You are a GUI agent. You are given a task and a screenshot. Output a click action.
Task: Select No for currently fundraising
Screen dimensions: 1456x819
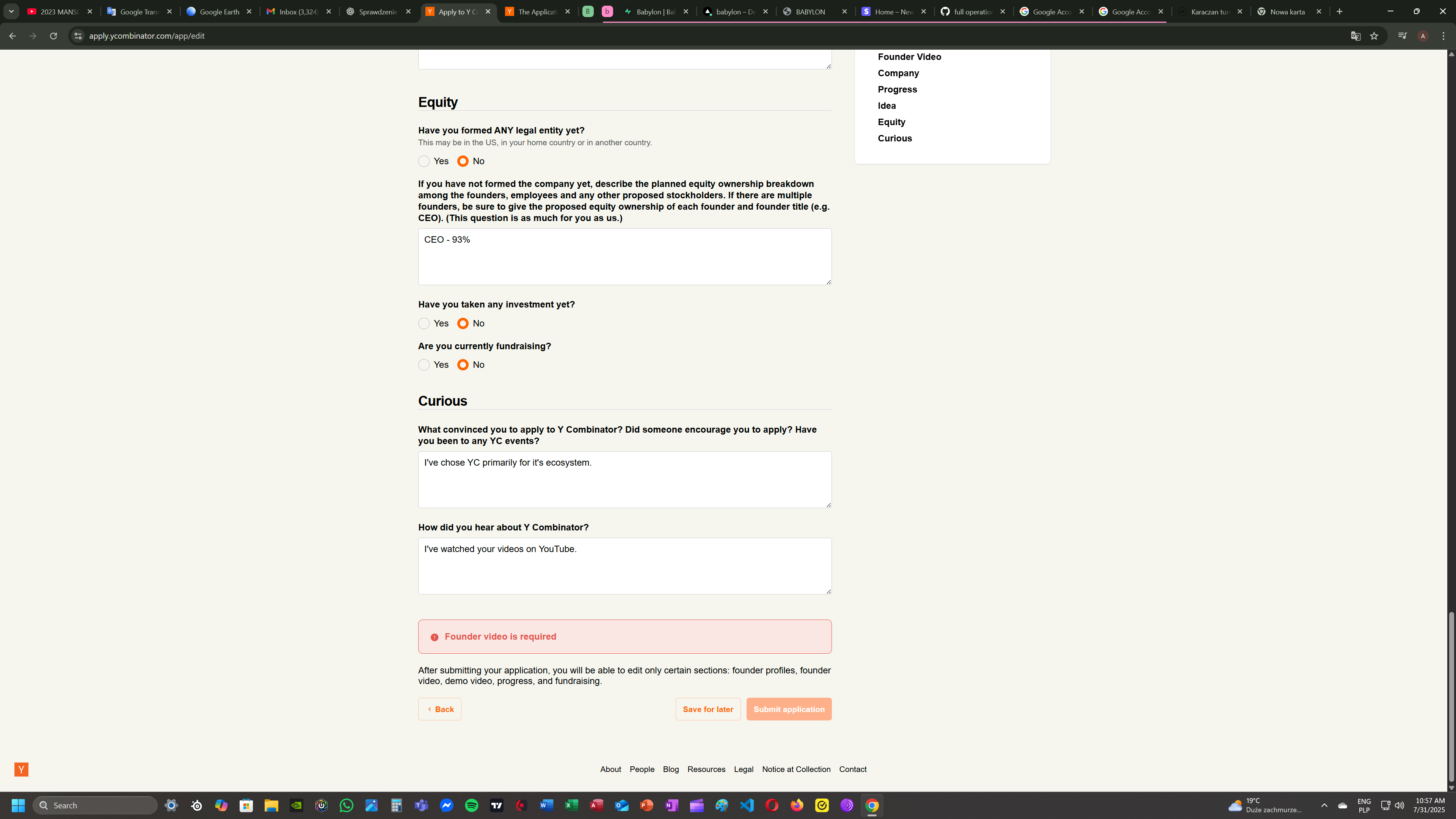pyautogui.click(x=463, y=364)
